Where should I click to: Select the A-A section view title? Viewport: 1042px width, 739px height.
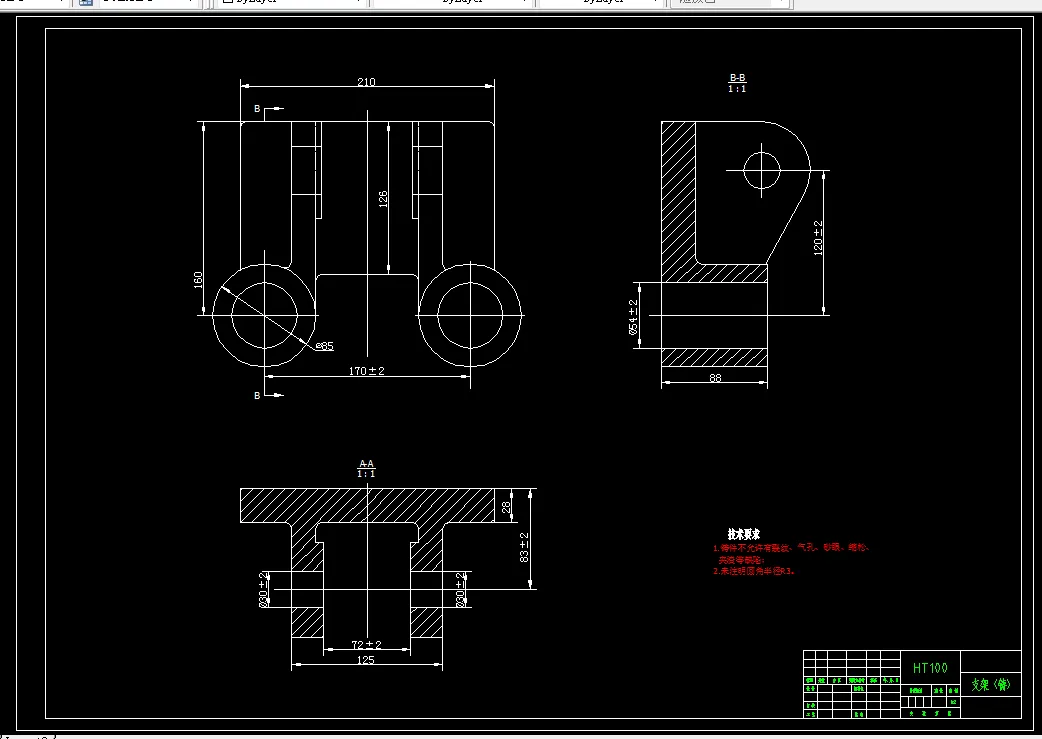click(x=366, y=463)
